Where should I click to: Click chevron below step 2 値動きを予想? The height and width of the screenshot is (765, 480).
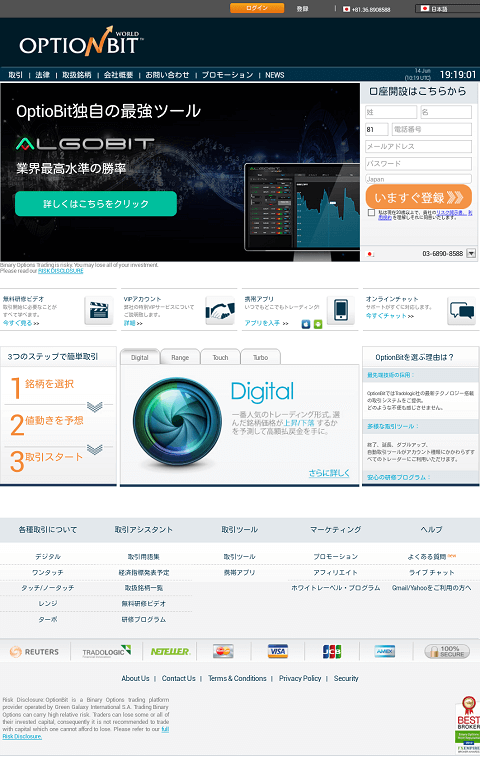(x=95, y=449)
